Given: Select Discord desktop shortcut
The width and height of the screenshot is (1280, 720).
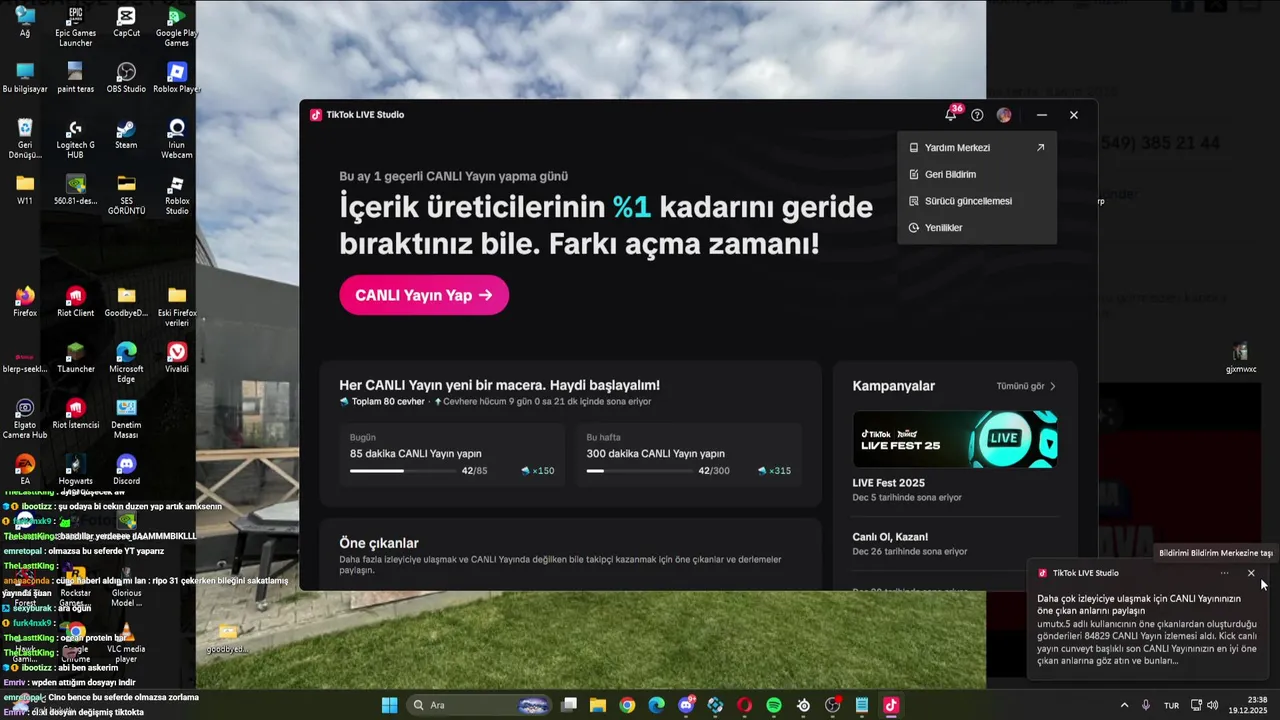Looking at the screenshot, I should point(126,470).
